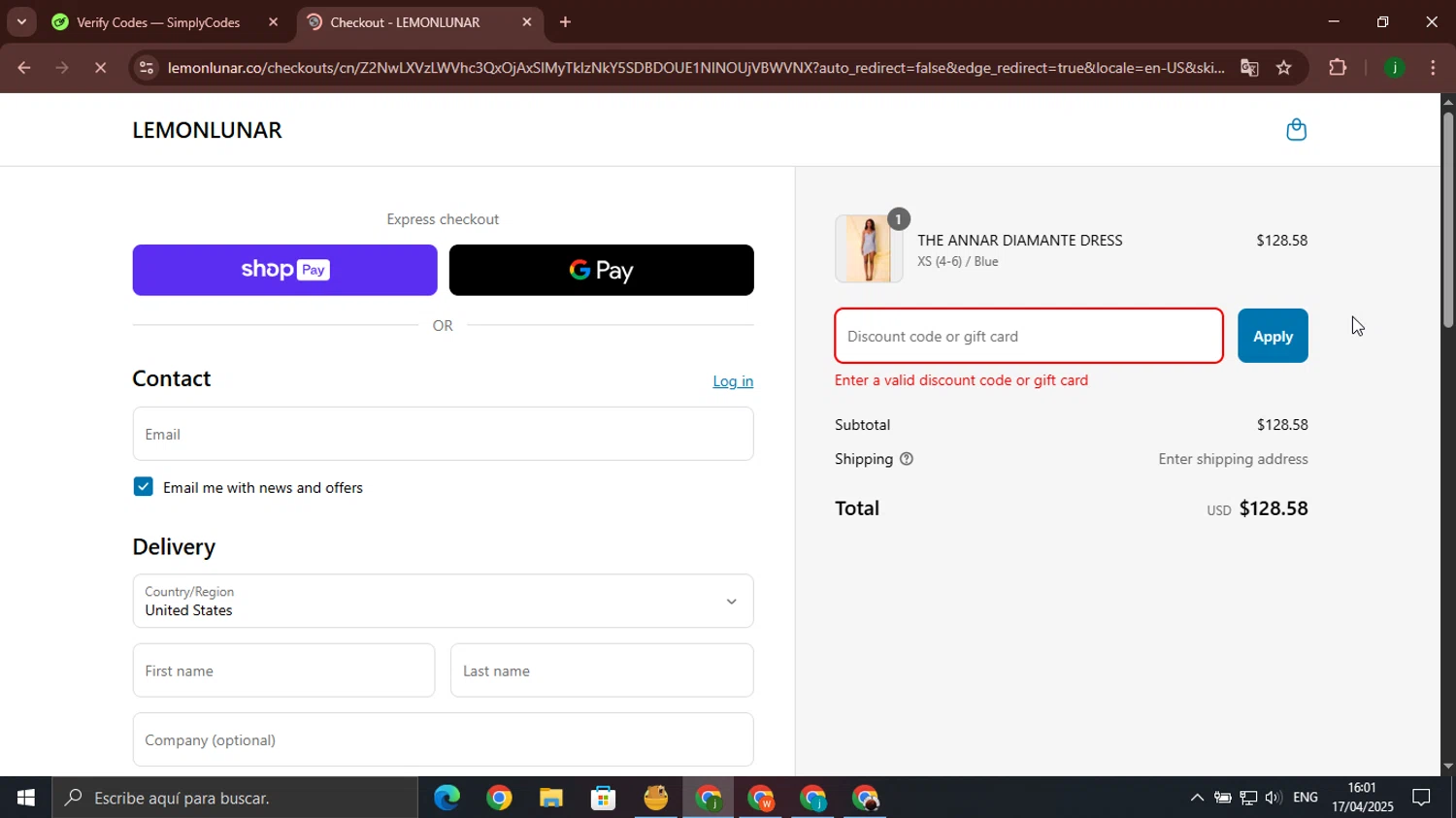Click the shipping info question mark icon

[x=907, y=459]
